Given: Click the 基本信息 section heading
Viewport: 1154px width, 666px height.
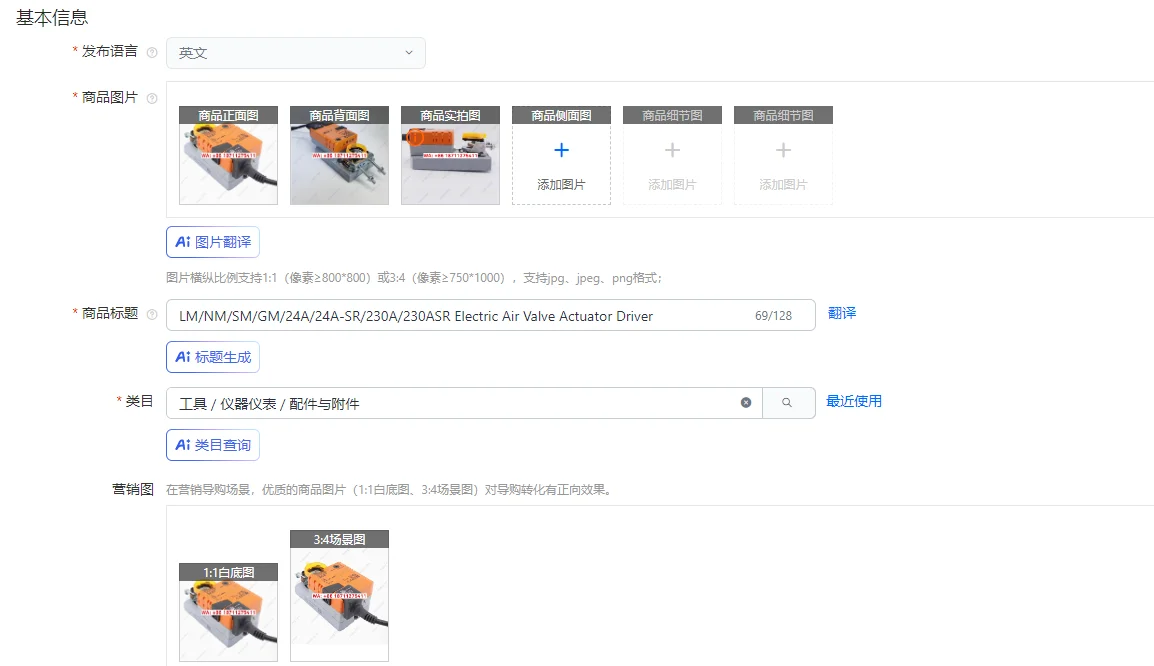Looking at the screenshot, I should 52,18.
